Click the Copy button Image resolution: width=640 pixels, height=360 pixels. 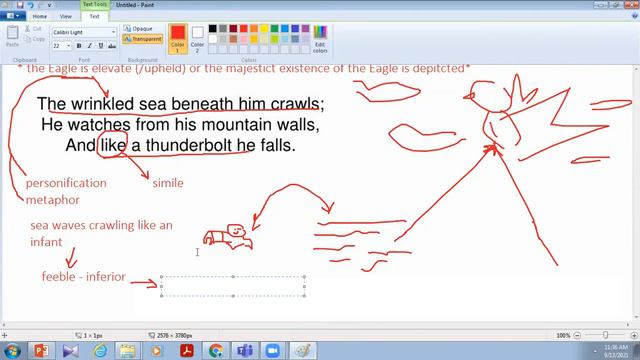(34, 39)
